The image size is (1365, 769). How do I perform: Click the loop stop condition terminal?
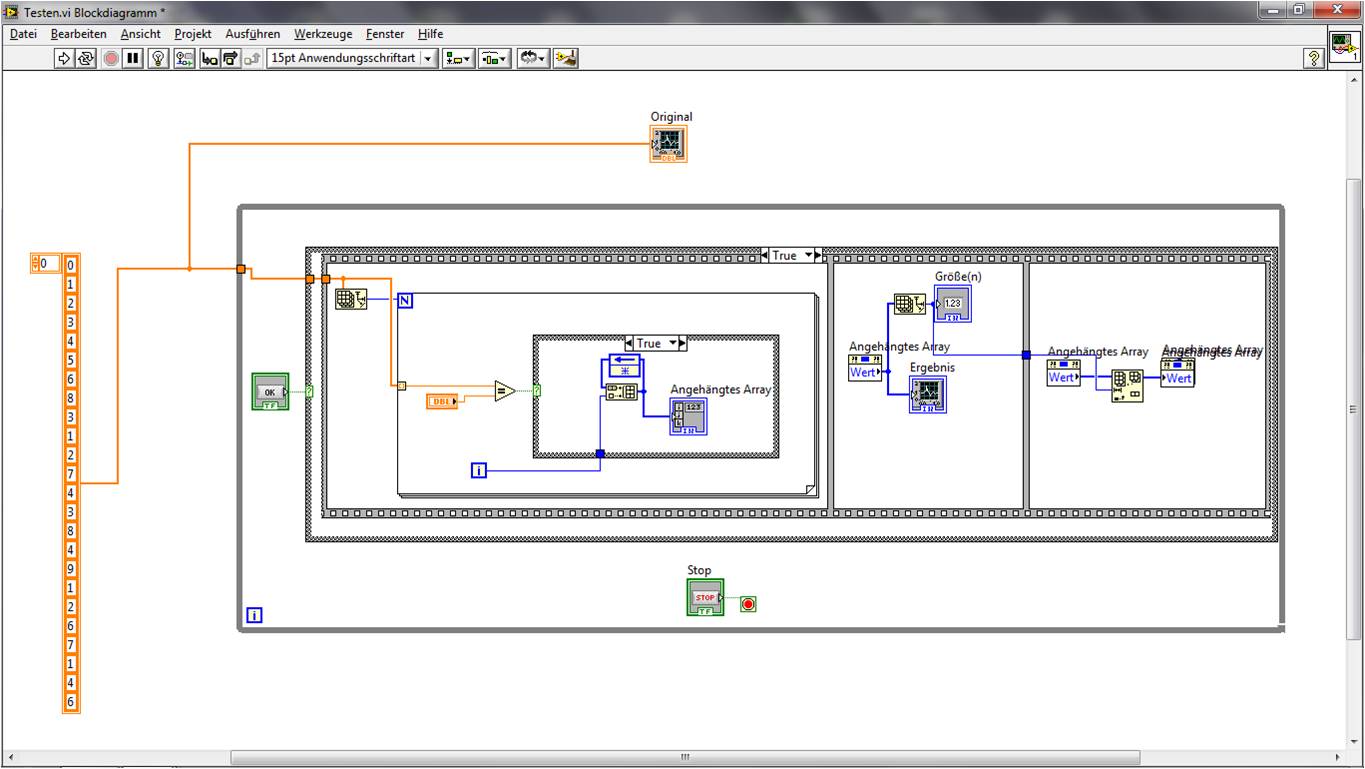coord(748,604)
